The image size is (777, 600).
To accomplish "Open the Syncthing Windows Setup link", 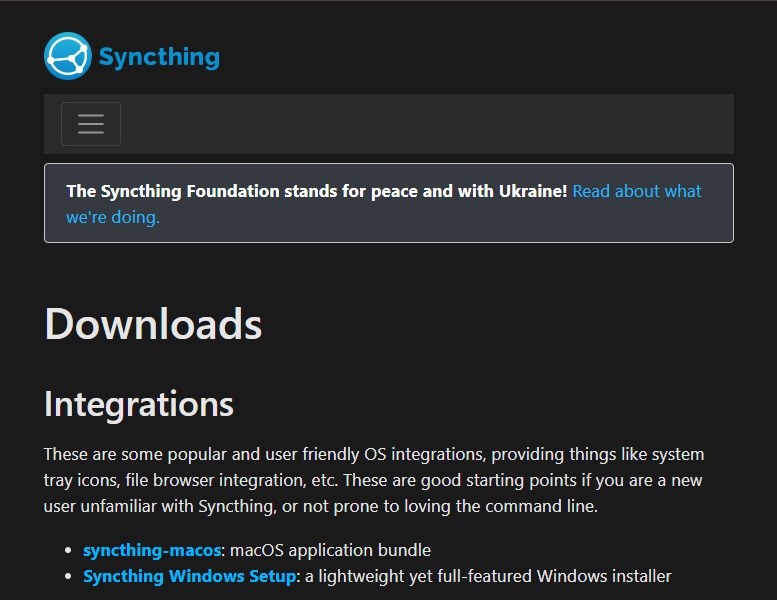I will 189,576.
